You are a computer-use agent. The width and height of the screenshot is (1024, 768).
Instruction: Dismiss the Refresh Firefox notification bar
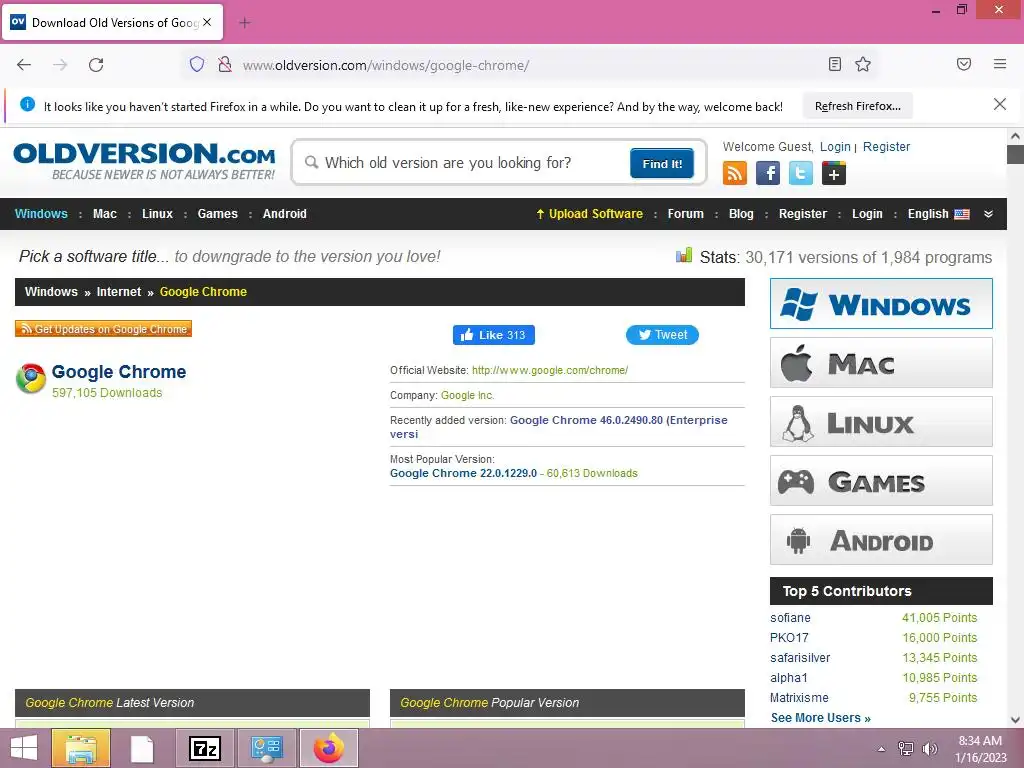[1000, 104]
